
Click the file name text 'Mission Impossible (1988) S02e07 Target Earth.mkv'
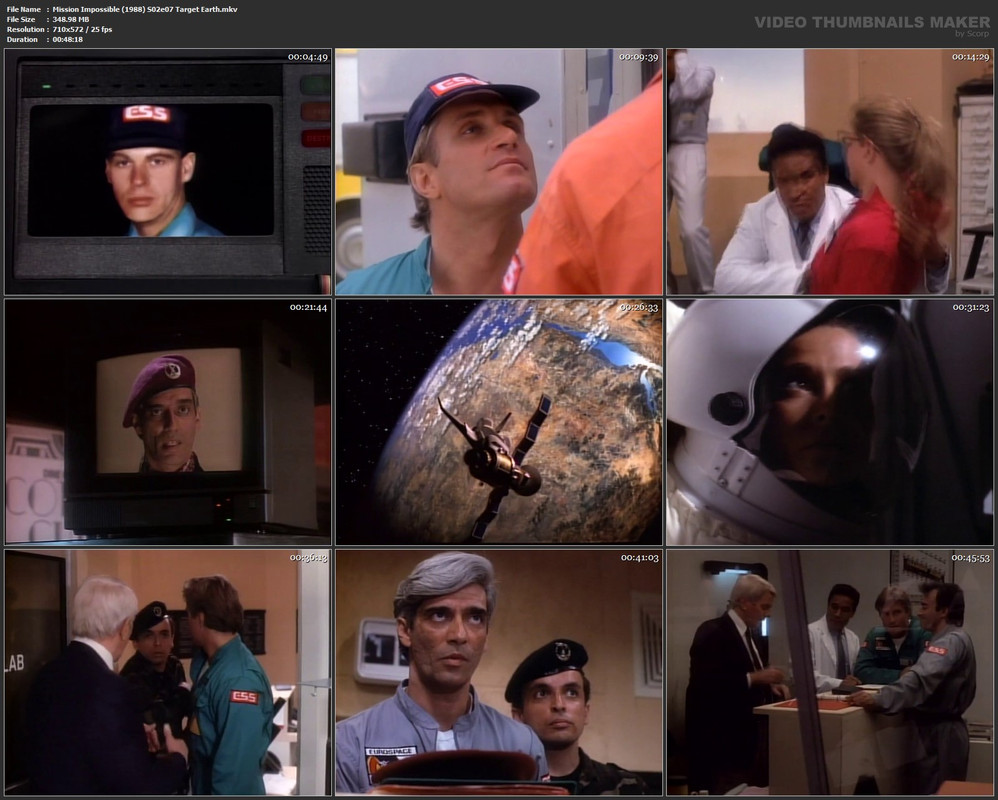click(x=145, y=10)
